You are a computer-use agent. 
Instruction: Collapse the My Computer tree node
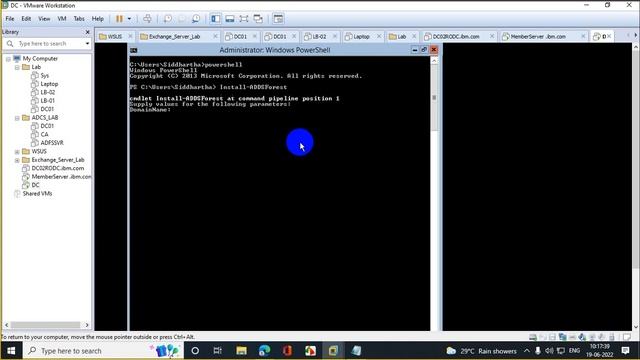point(8,59)
